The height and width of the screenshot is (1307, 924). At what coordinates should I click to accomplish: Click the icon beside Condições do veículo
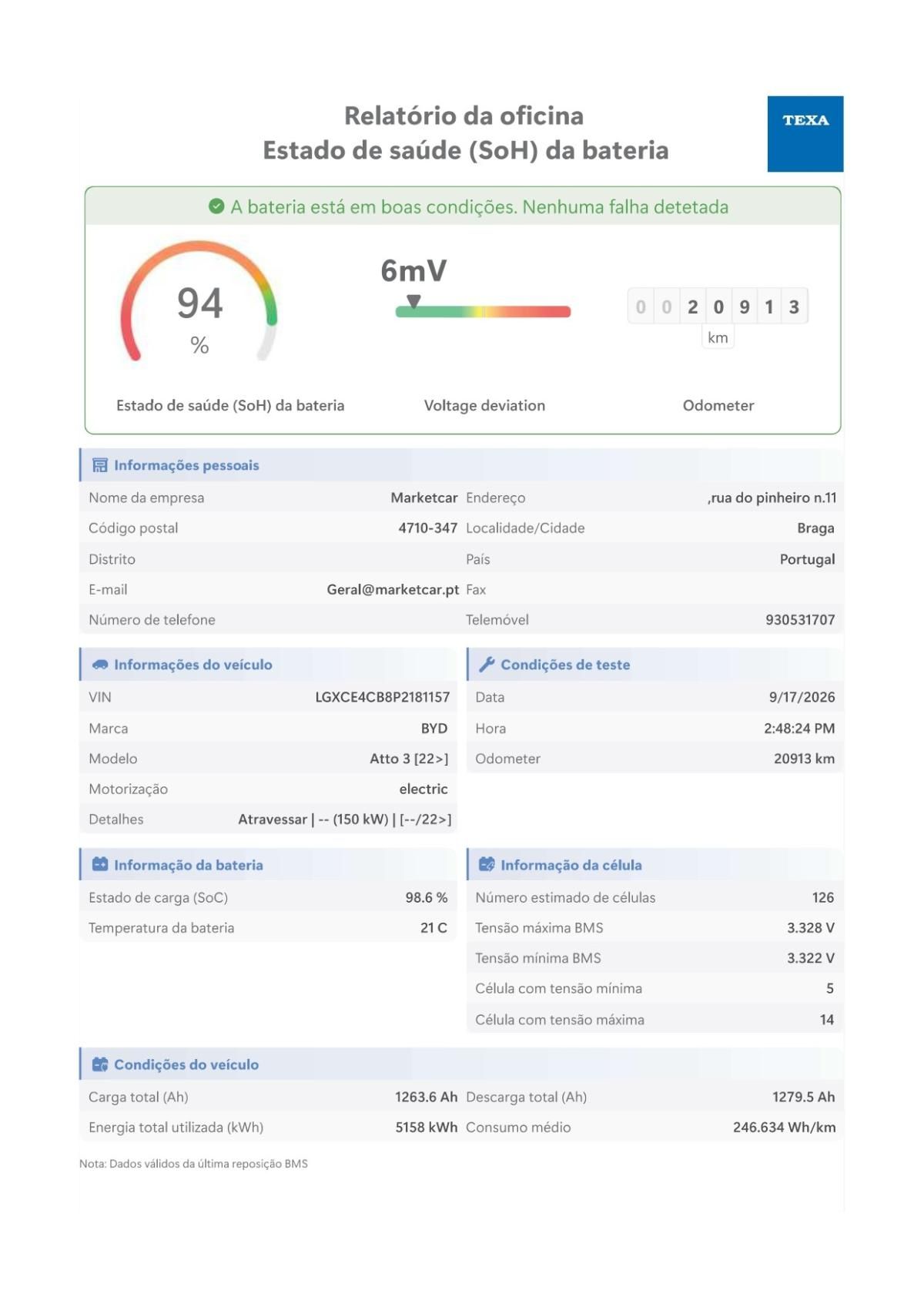click(100, 1064)
